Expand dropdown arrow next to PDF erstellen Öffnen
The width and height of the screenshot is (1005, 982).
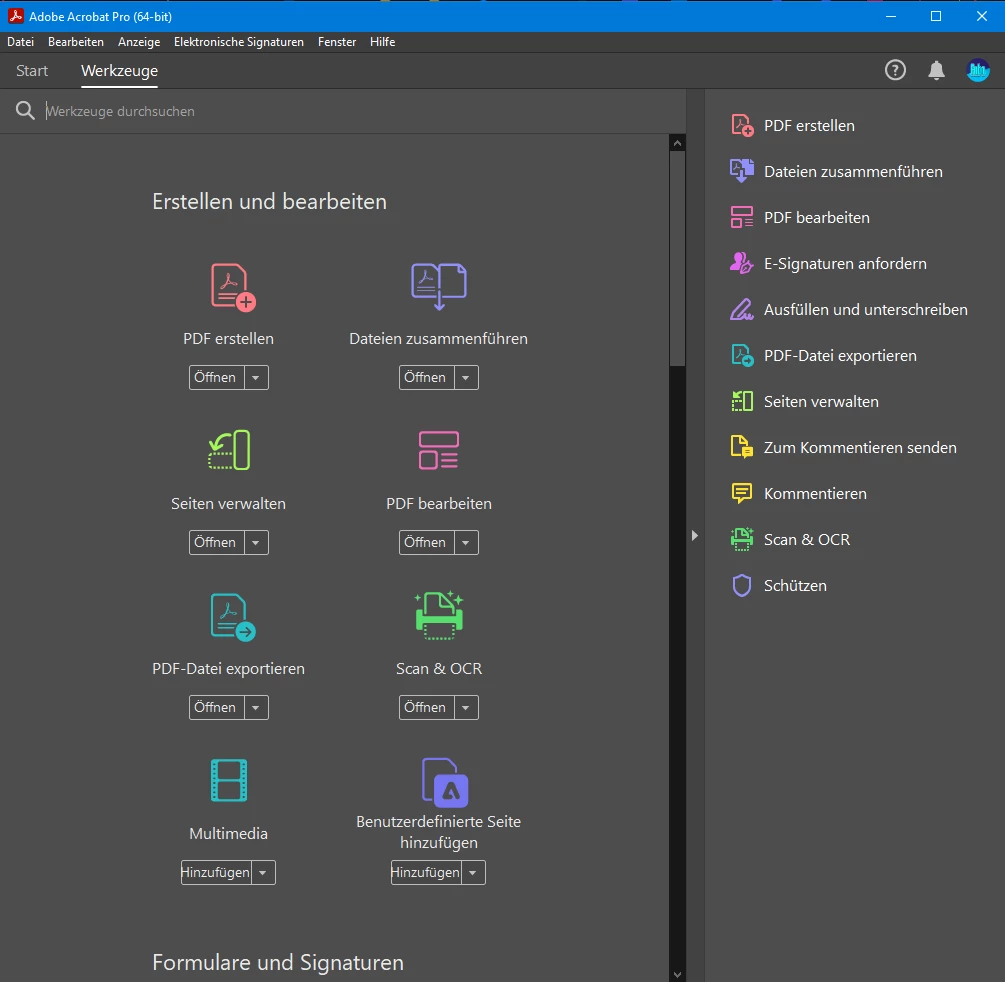click(x=256, y=378)
